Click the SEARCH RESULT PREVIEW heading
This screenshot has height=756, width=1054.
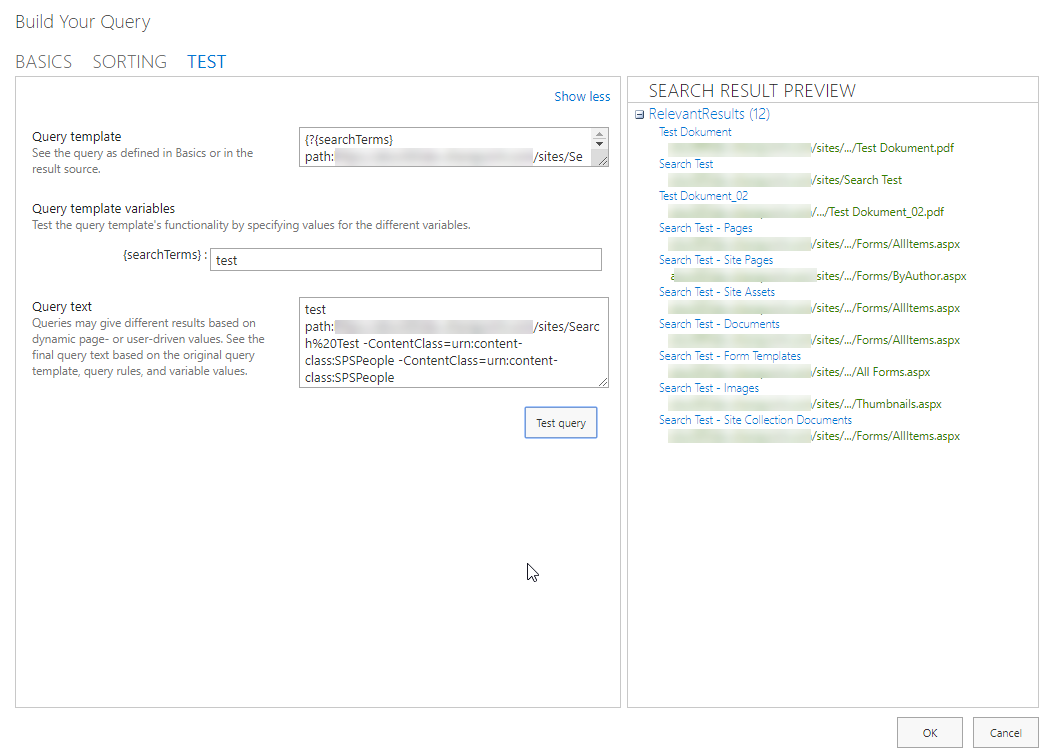click(752, 91)
